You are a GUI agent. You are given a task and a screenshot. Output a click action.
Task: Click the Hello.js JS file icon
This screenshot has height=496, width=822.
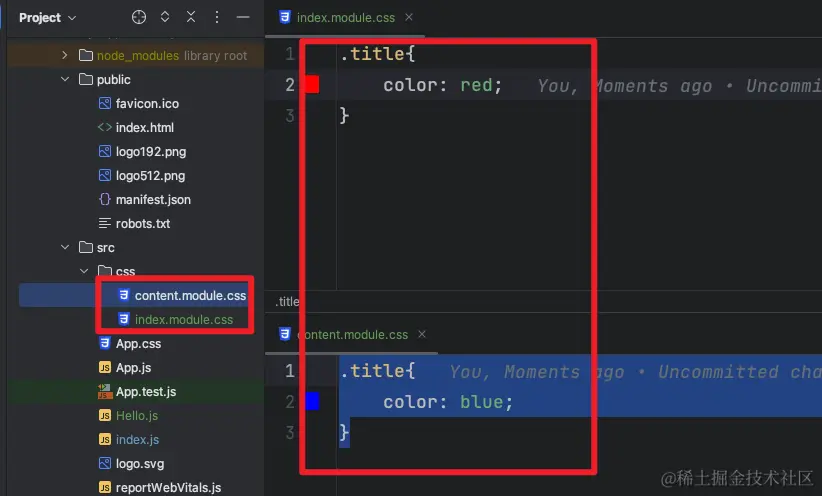(105, 415)
